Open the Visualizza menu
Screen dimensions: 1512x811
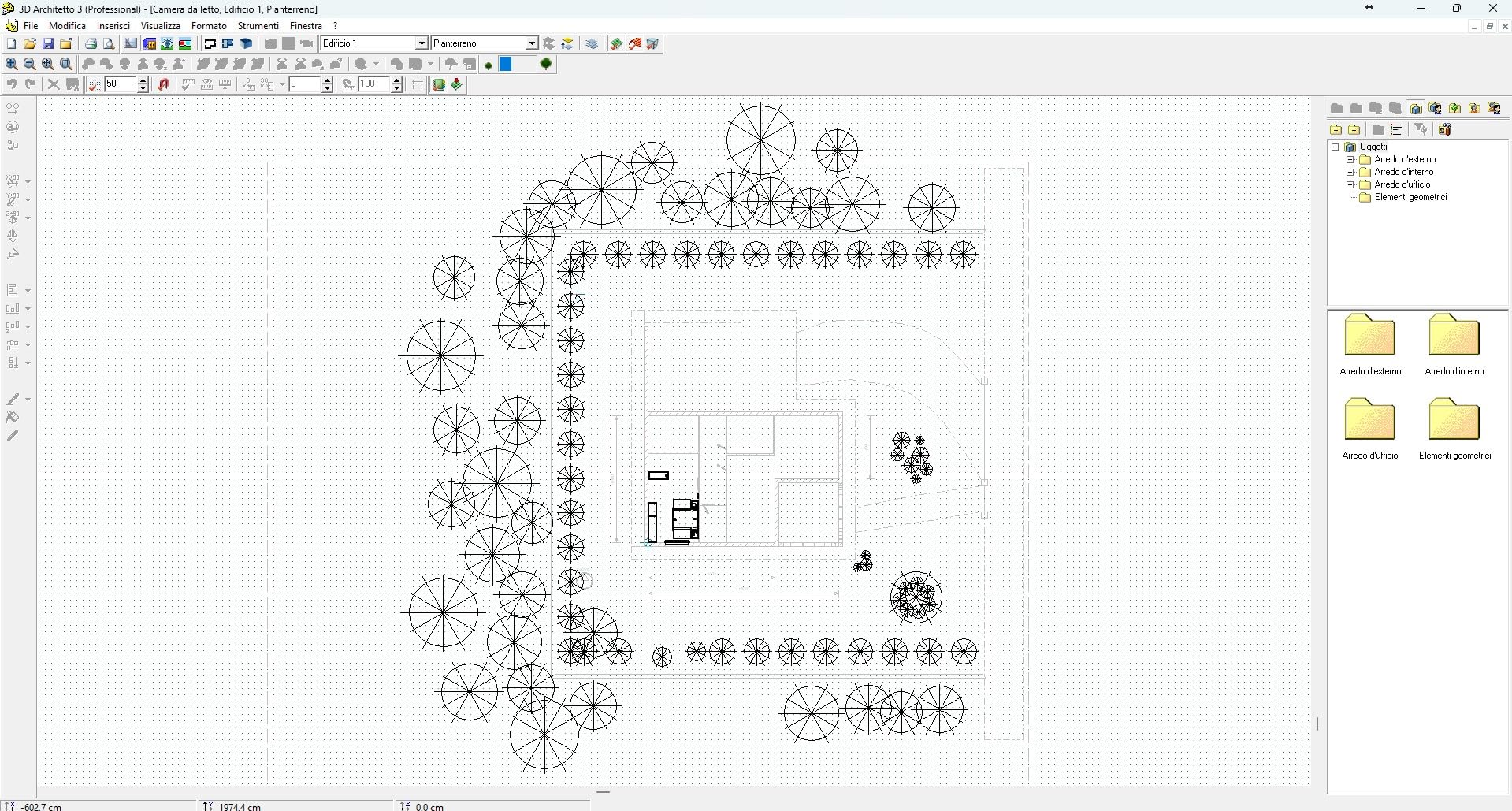(161, 26)
